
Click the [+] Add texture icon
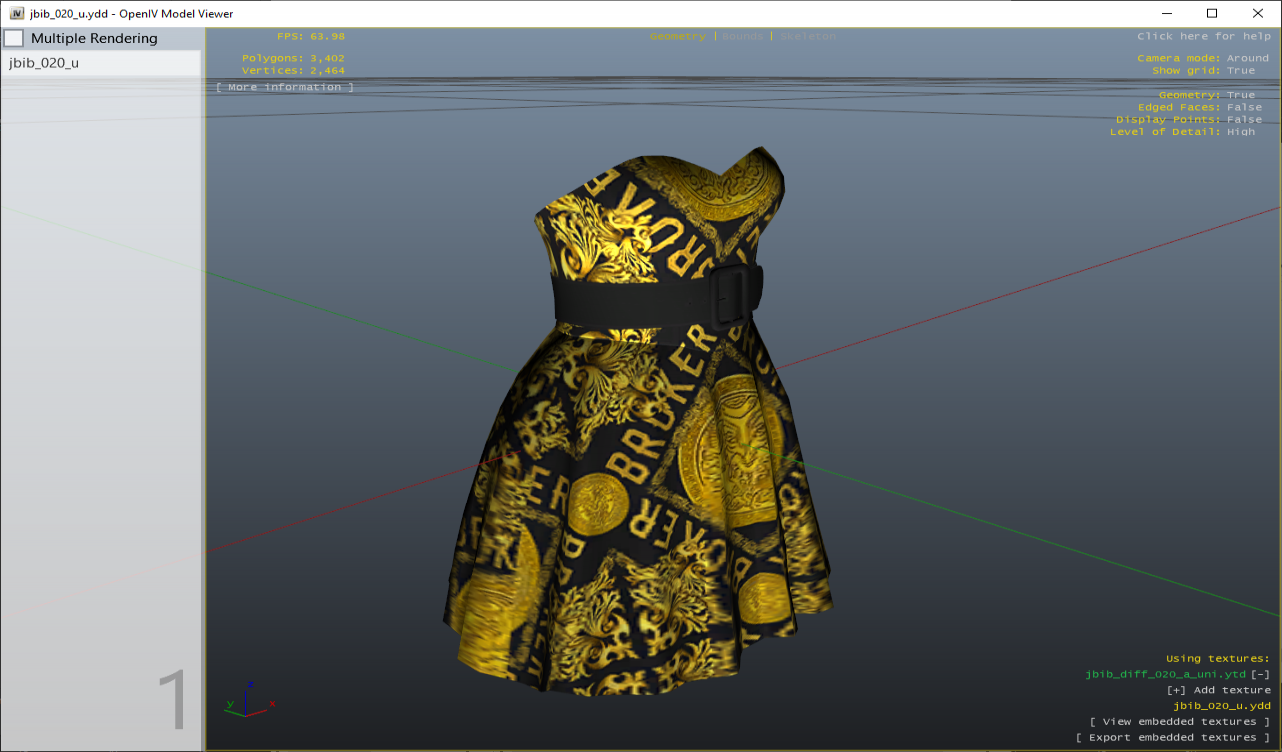coord(1175,690)
